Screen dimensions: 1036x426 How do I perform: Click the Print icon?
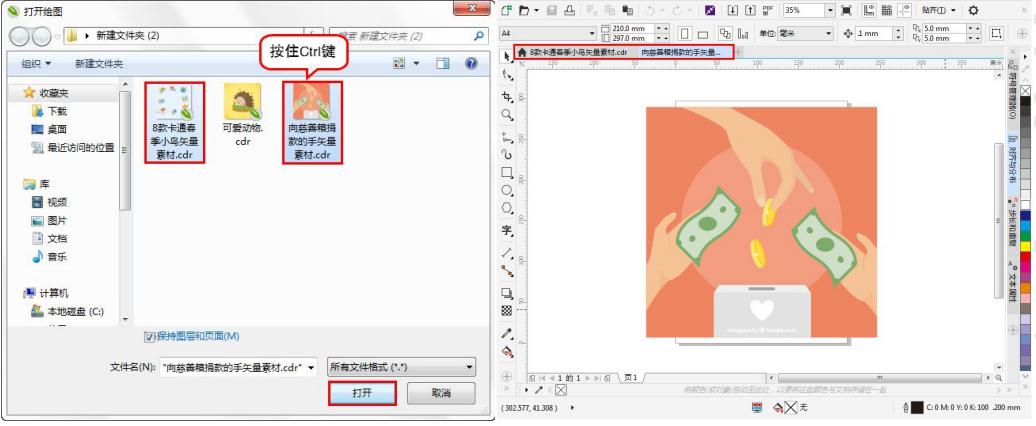pyautogui.click(x=570, y=10)
